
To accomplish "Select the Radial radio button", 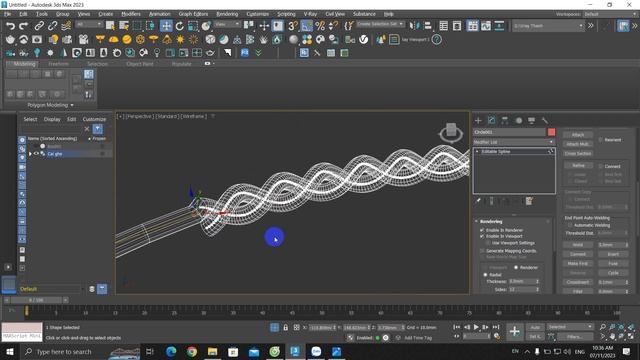I will click(485, 275).
